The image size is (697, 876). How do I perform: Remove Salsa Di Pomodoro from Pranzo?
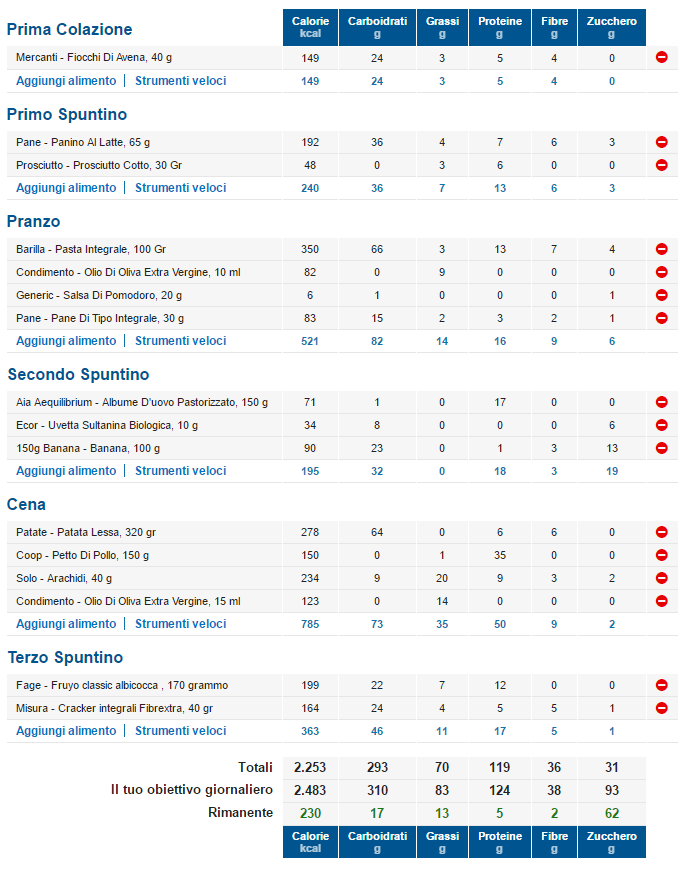pyautogui.click(x=661, y=295)
